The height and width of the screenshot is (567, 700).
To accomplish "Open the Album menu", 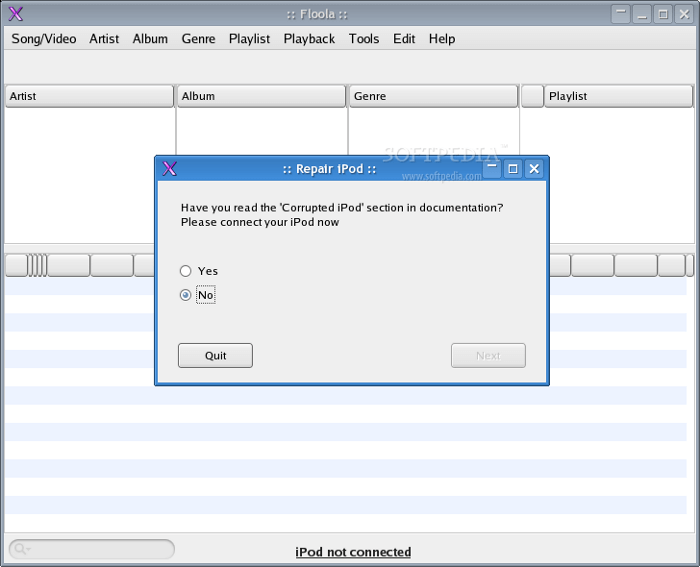I will tap(150, 39).
